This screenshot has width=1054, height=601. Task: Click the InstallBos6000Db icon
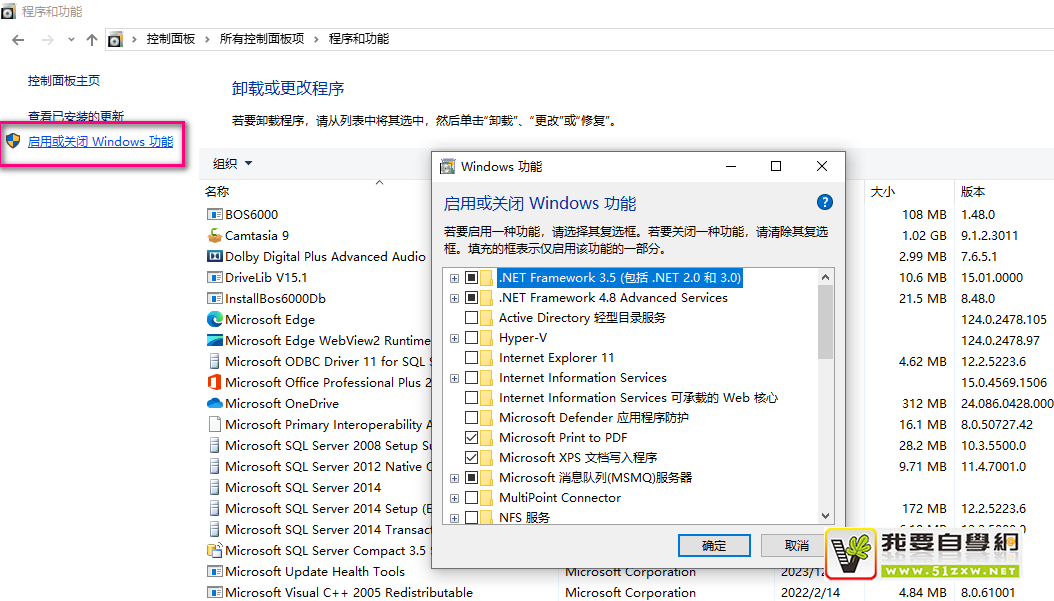click(x=214, y=298)
